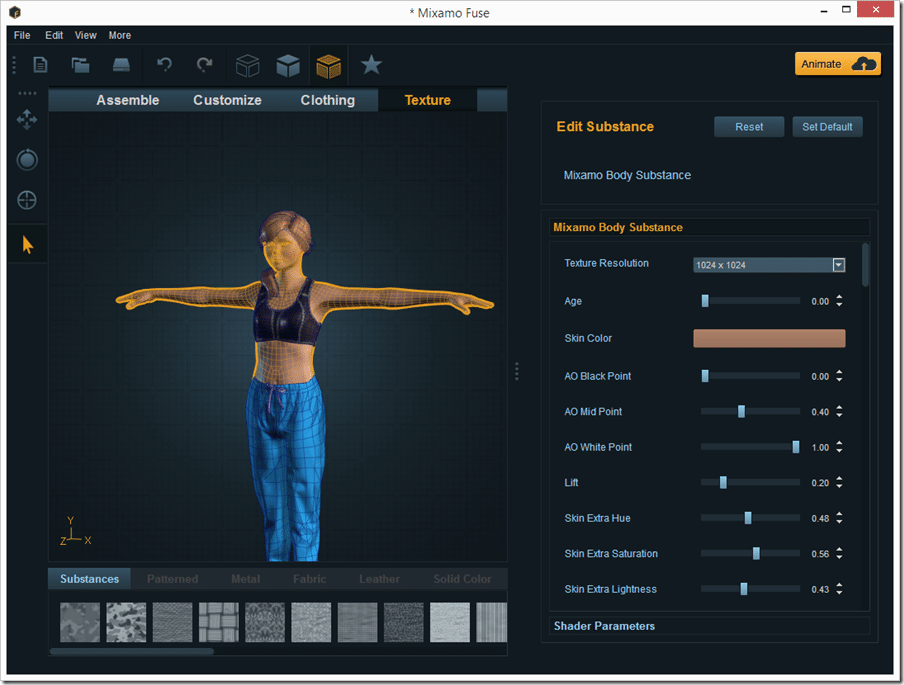
Task: Click the Age value field 0.00
Action: tap(820, 302)
